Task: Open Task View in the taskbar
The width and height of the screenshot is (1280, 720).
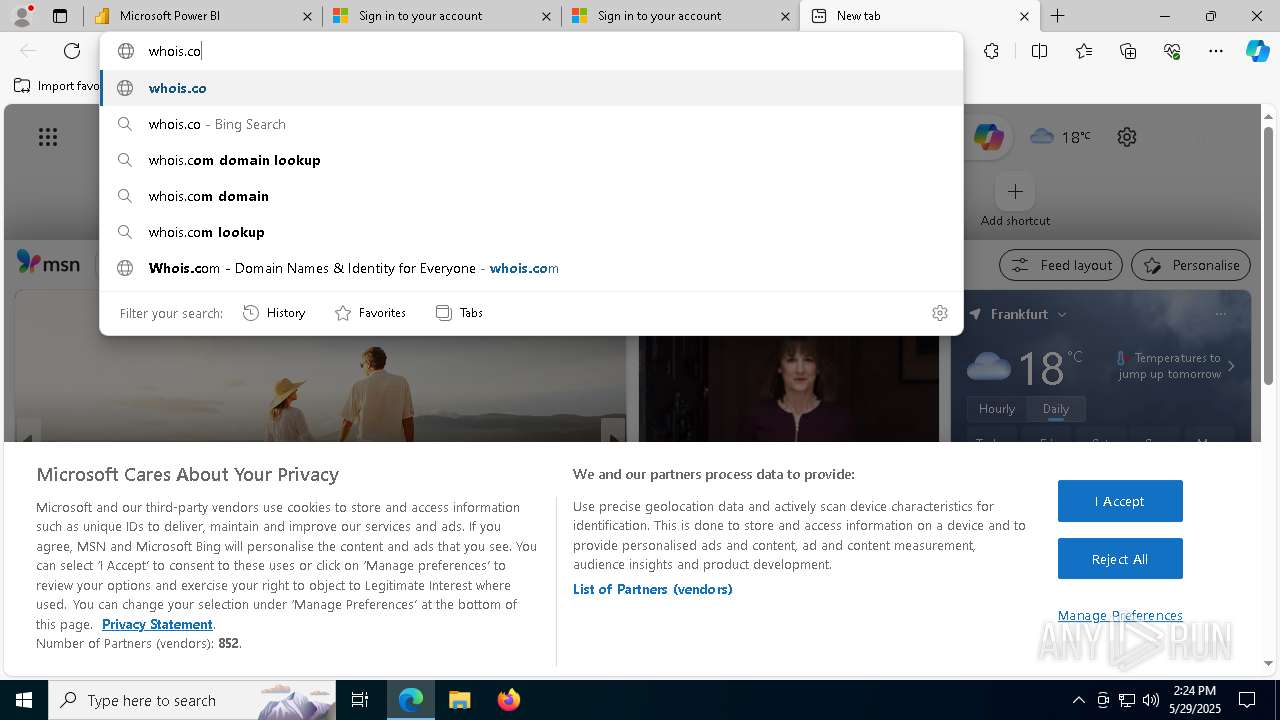Action: pos(360,700)
